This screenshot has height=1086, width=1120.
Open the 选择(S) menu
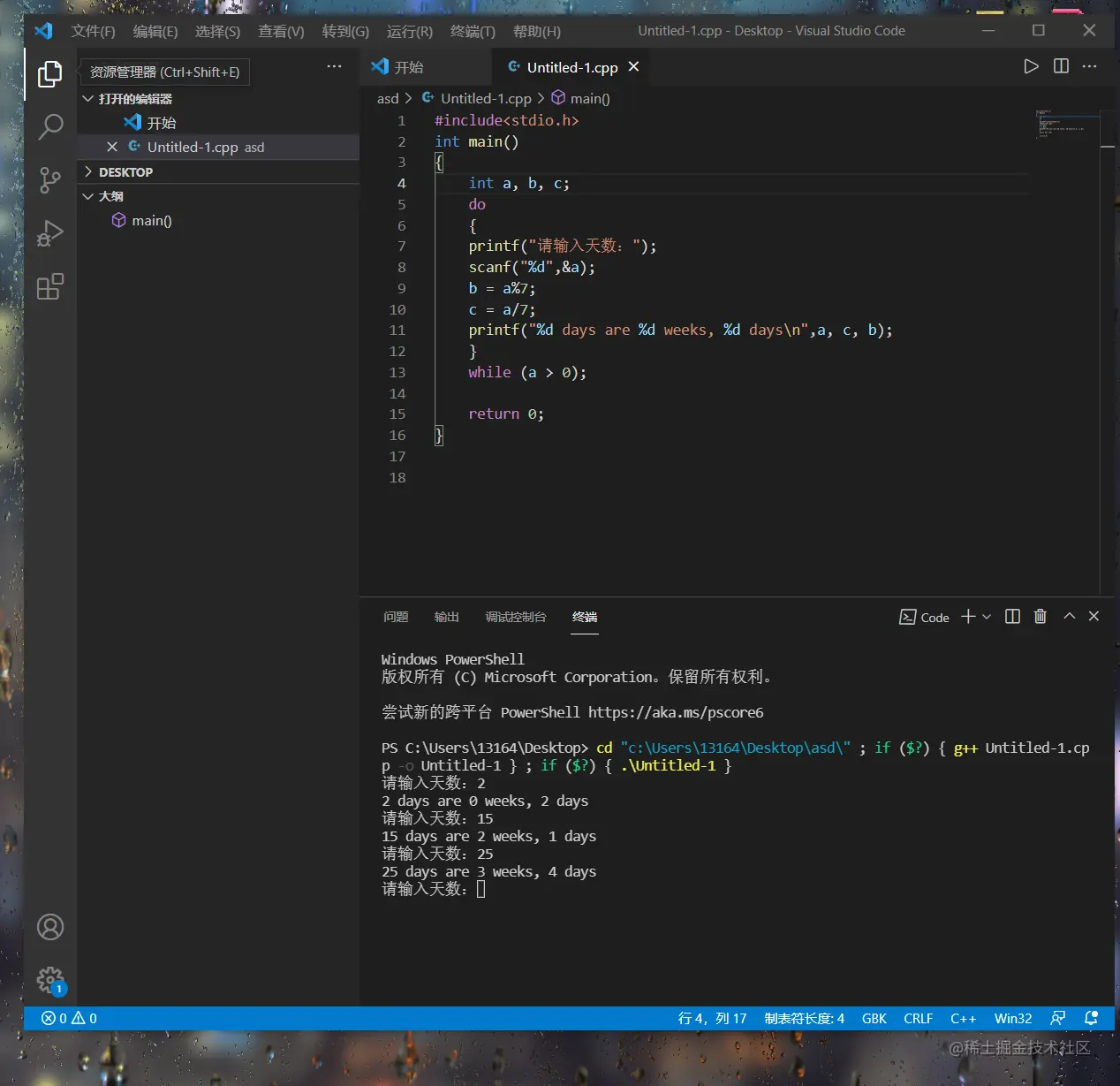pos(217,32)
